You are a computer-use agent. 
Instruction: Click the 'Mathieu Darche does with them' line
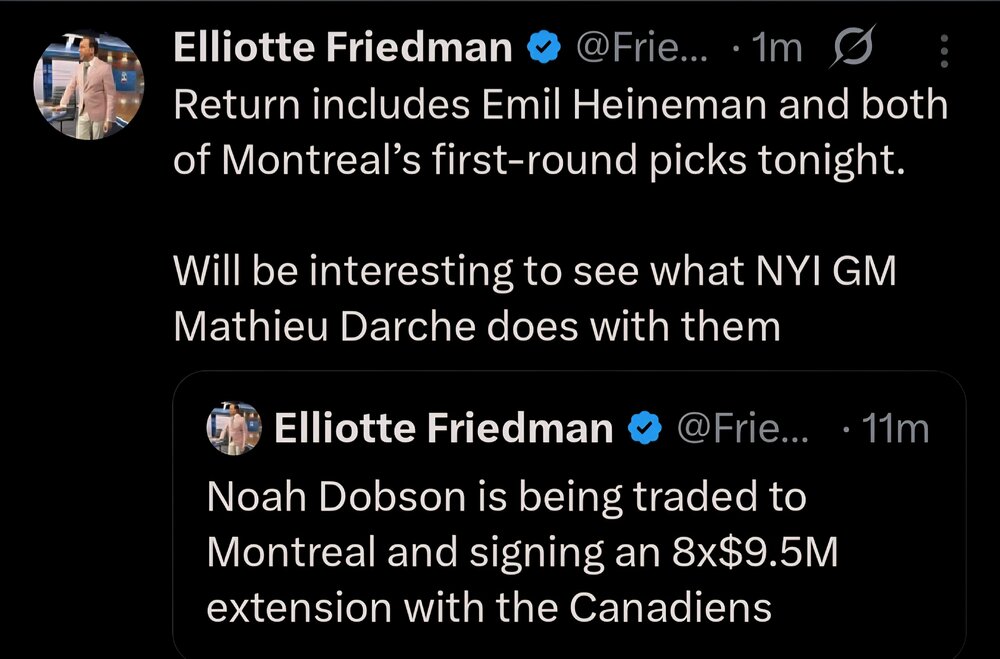476,327
